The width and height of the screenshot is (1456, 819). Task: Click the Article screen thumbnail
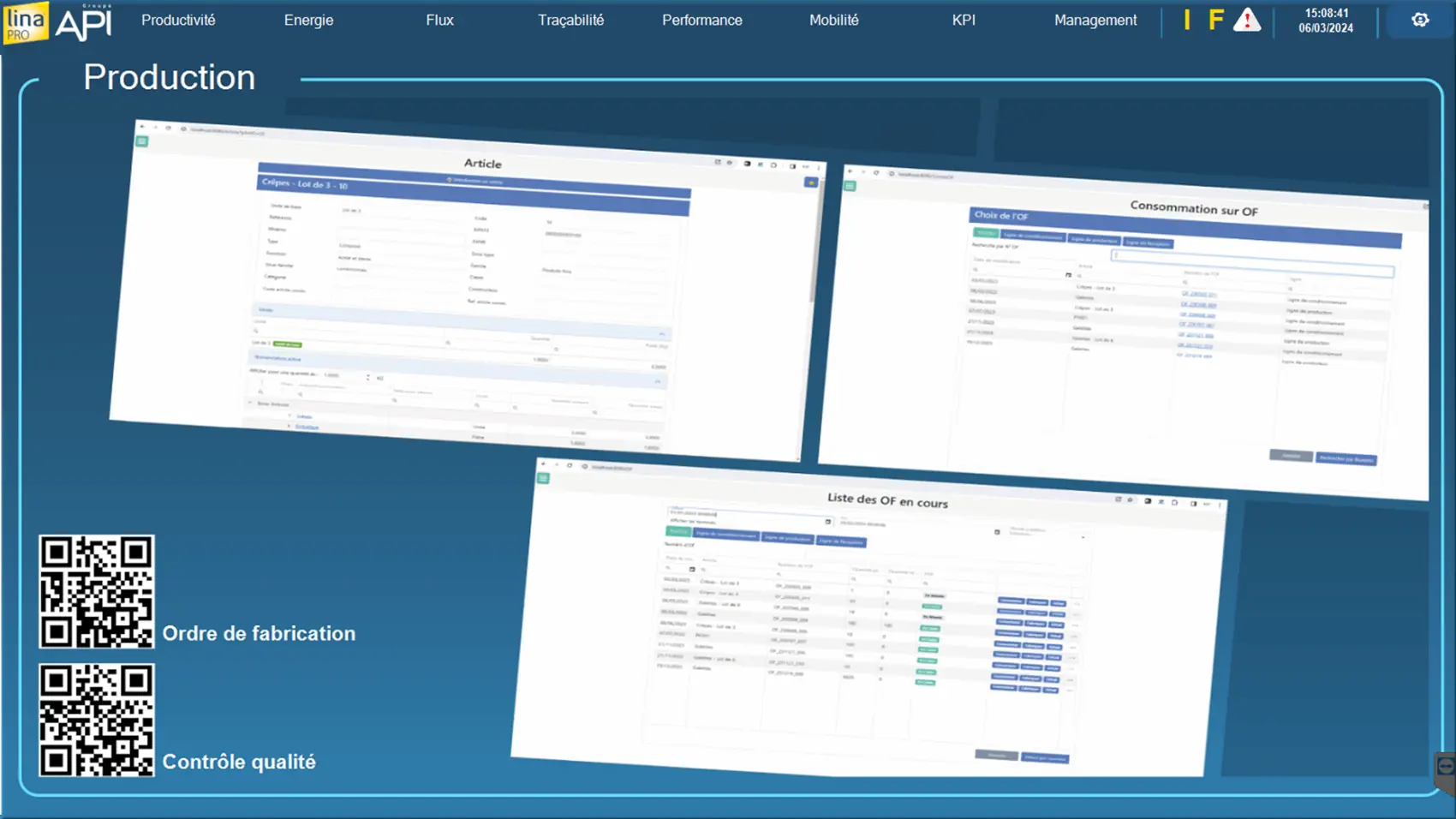click(467, 291)
